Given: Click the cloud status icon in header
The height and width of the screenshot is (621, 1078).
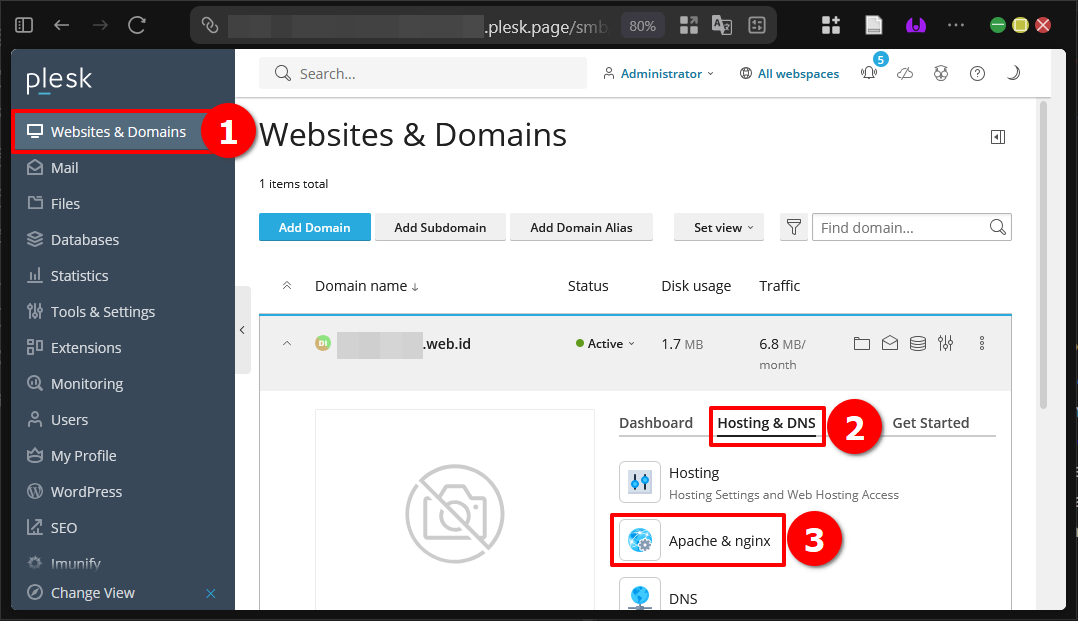Looking at the screenshot, I should pyautogui.click(x=905, y=74).
